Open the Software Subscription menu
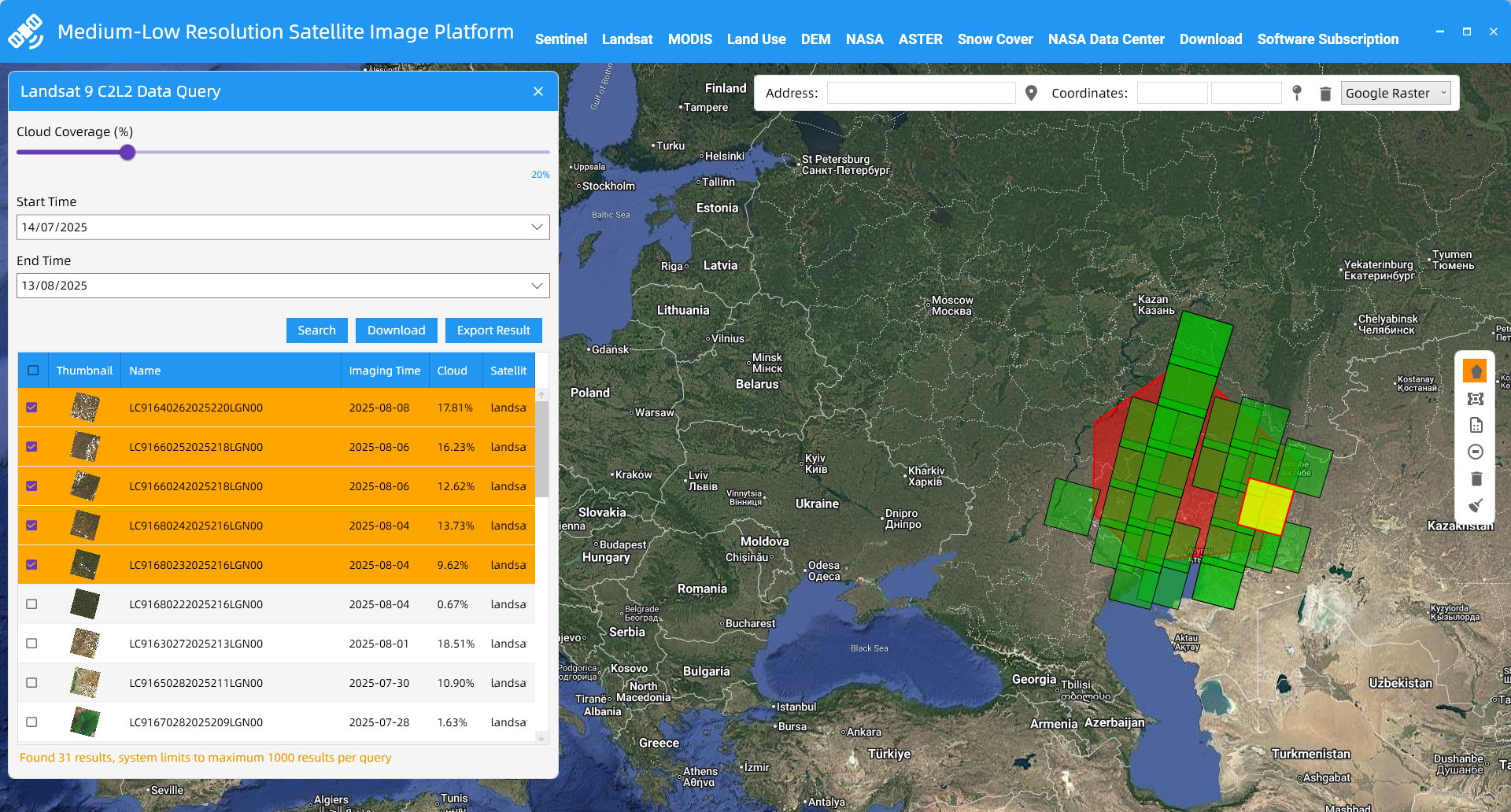Screen dimensions: 1511x812 [1328, 39]
